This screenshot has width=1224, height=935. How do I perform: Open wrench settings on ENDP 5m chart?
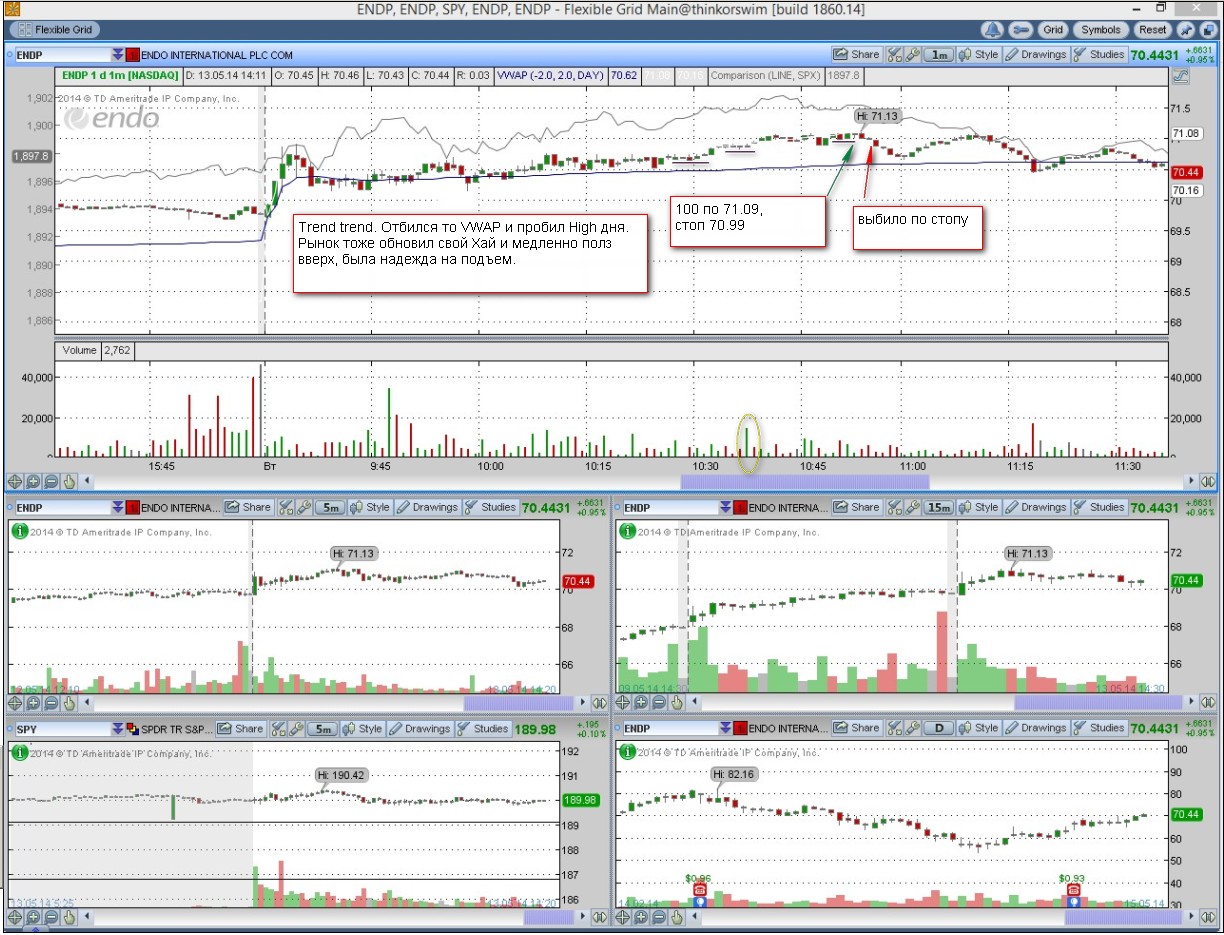coord(303,507)
